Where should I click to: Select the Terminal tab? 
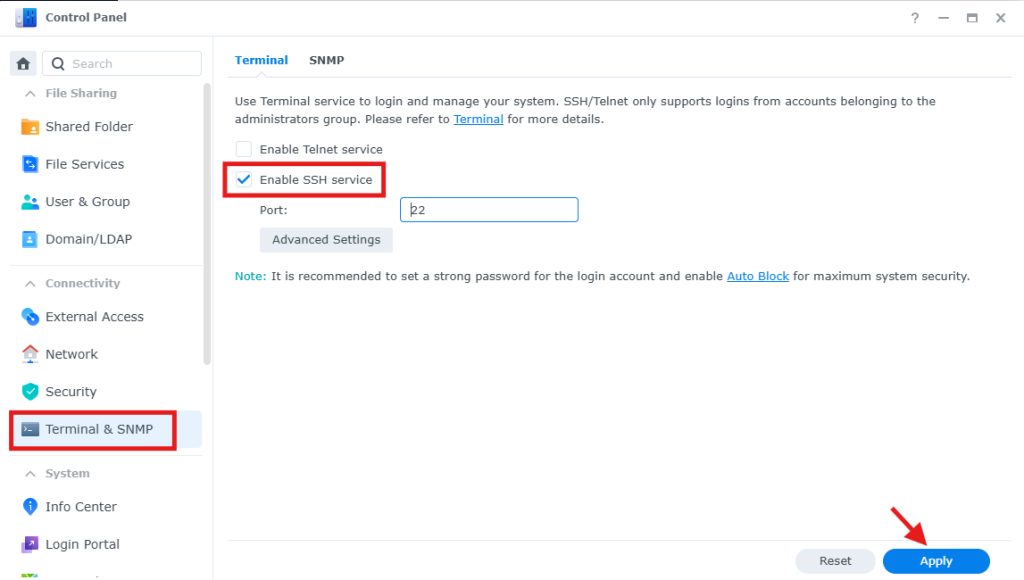click(x=261, y=60)
